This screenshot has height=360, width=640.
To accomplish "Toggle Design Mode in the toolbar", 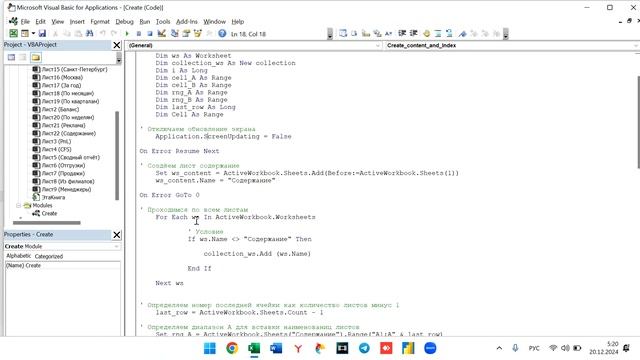I will tap(162, 33).
